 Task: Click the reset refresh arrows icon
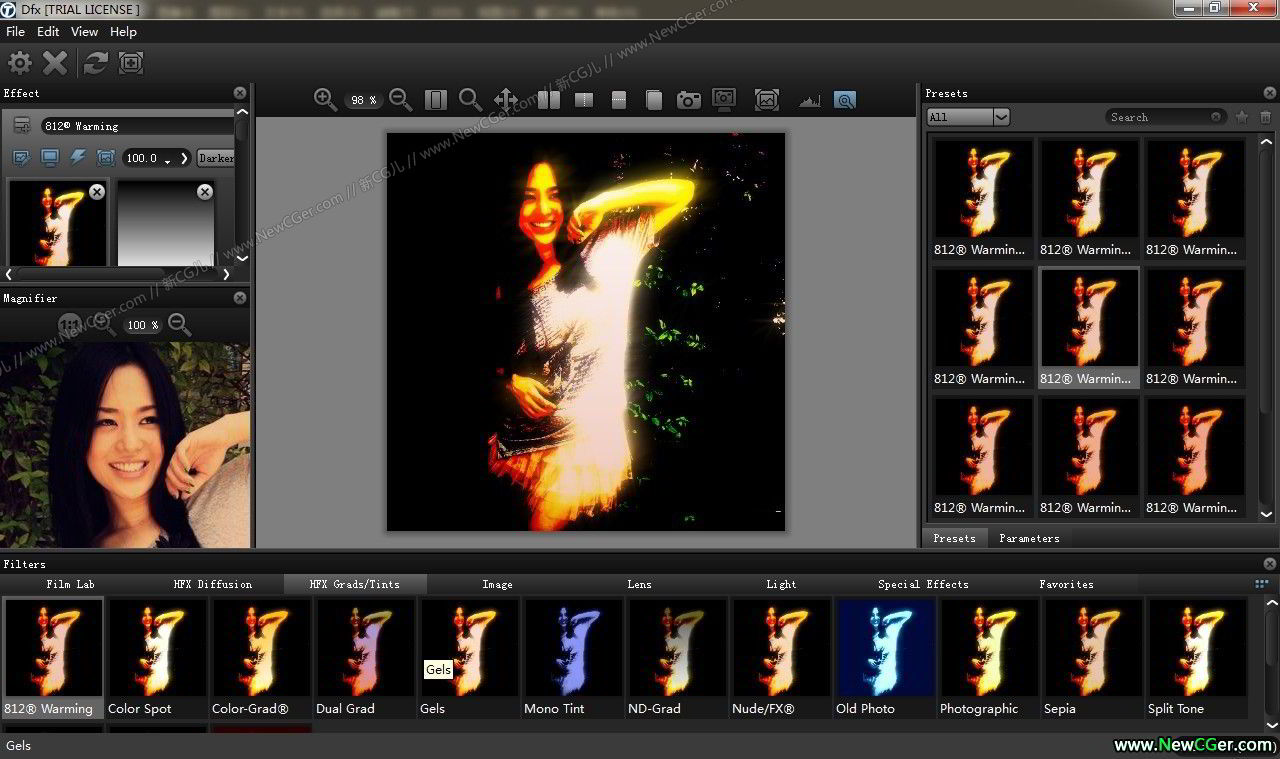tap(95, 64)
